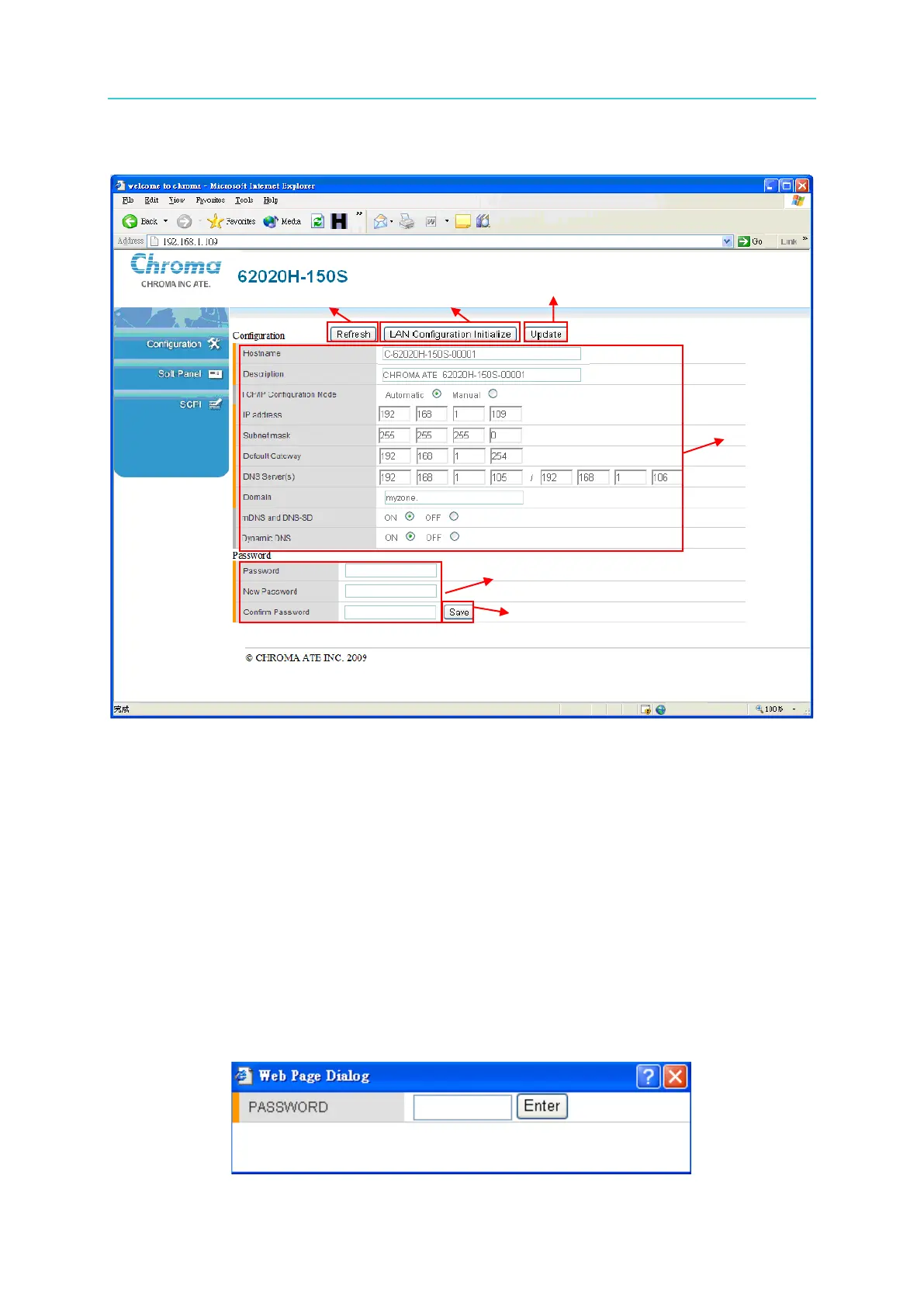Turn mDNS and DNS-SD ON
This screenshot has width=924, height=1307.
[410, 517]
